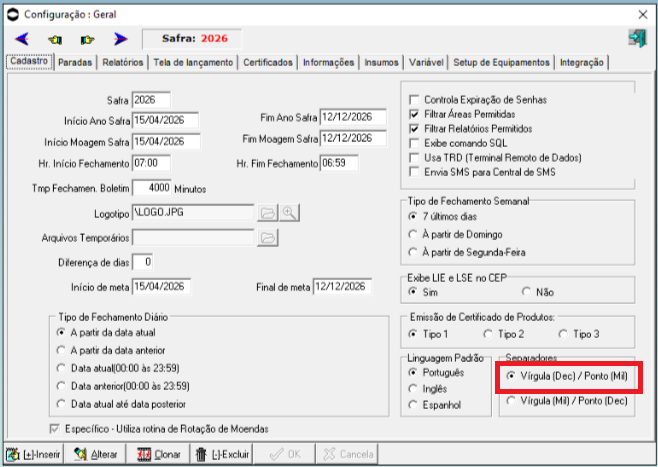Set default language to Inglês

pos(413,389)
